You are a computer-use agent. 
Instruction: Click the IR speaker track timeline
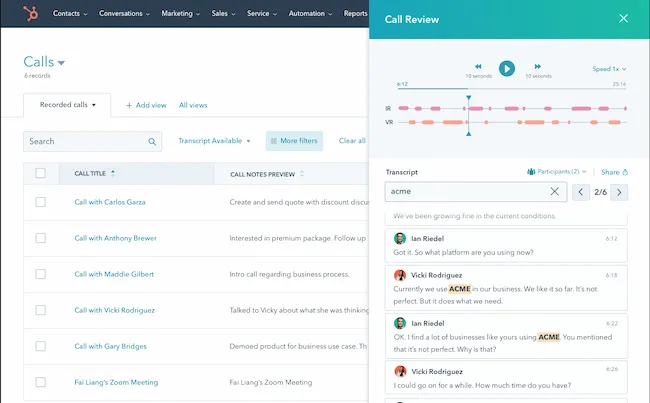pyautogui.click(x=512, y=109)
